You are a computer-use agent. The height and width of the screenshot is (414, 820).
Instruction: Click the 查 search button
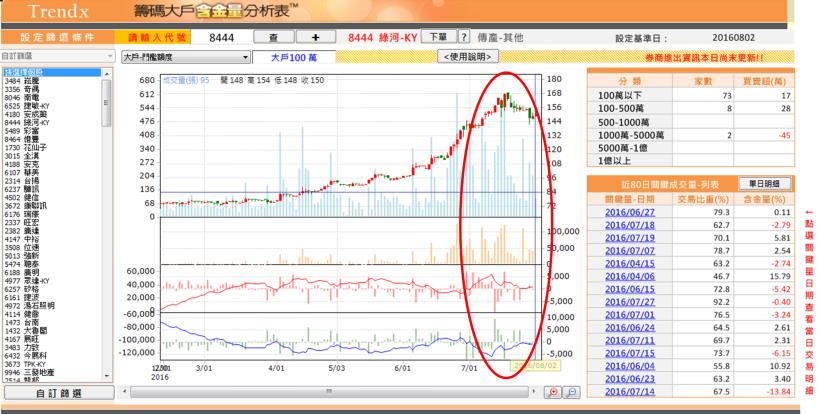(x=274, y=37)
